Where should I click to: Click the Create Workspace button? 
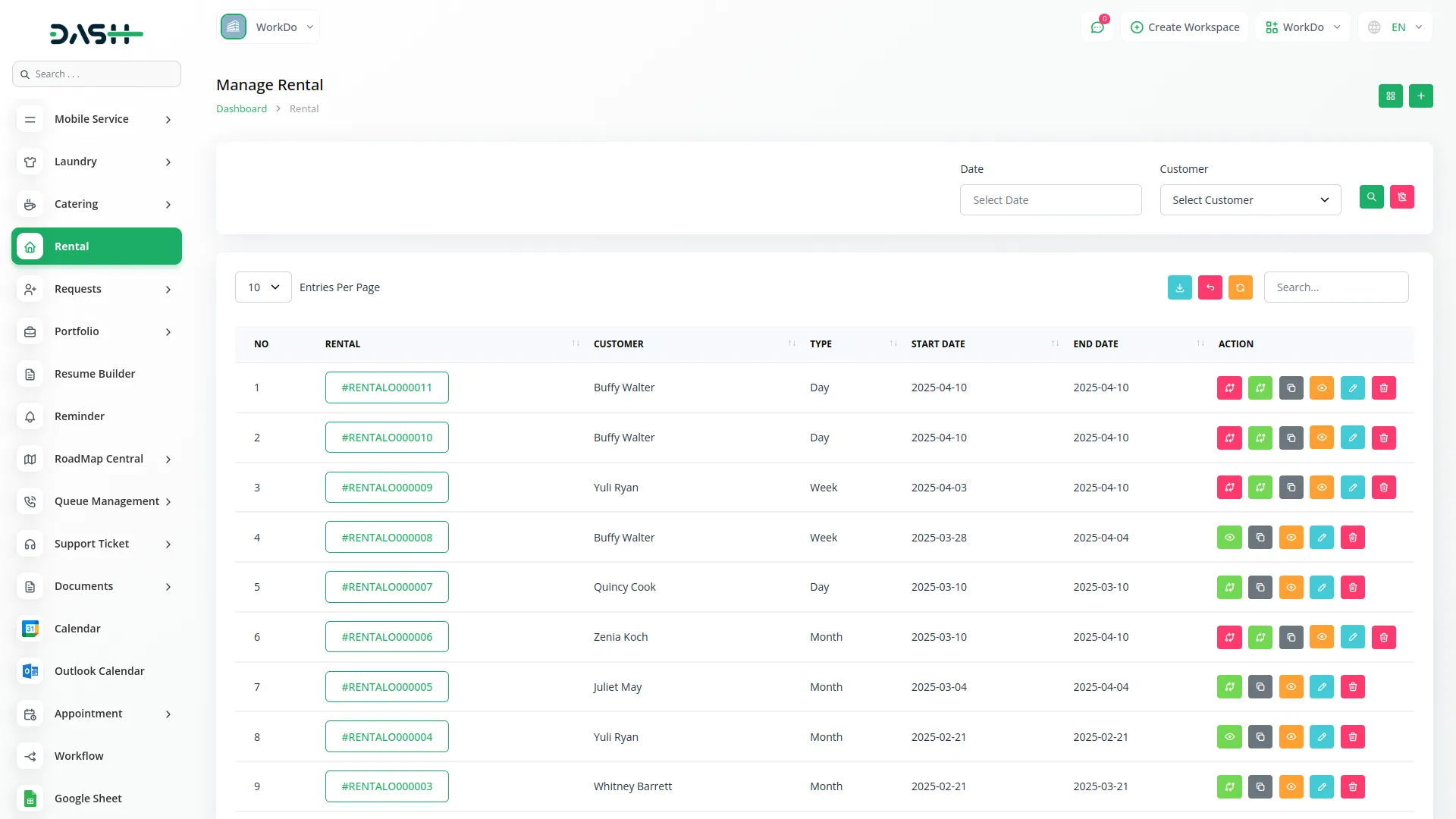[1184, 27]
